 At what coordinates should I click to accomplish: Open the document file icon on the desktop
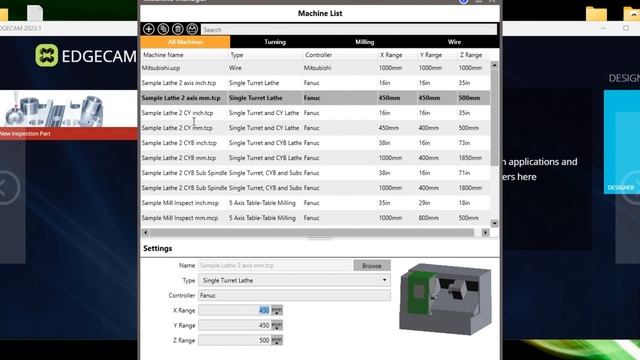[x=35, y=13]
